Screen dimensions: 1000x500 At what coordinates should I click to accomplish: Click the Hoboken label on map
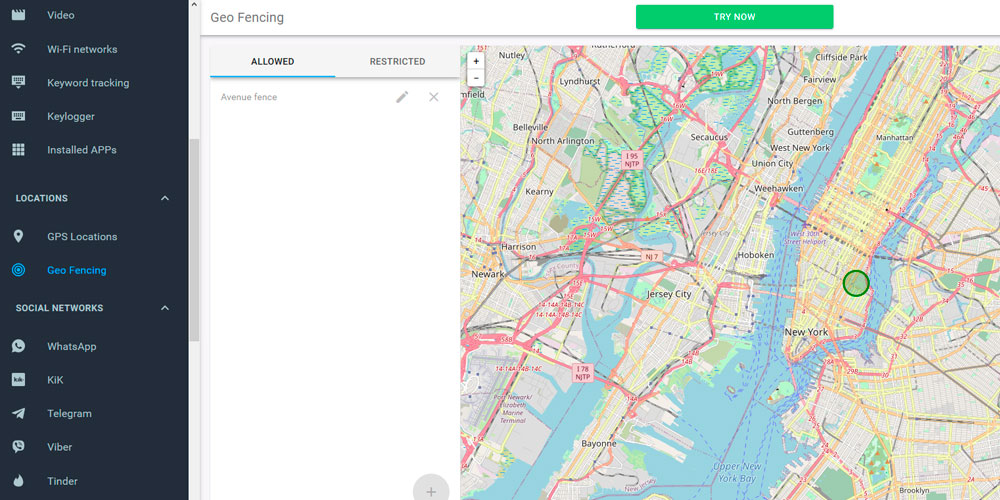click(755, 254)
